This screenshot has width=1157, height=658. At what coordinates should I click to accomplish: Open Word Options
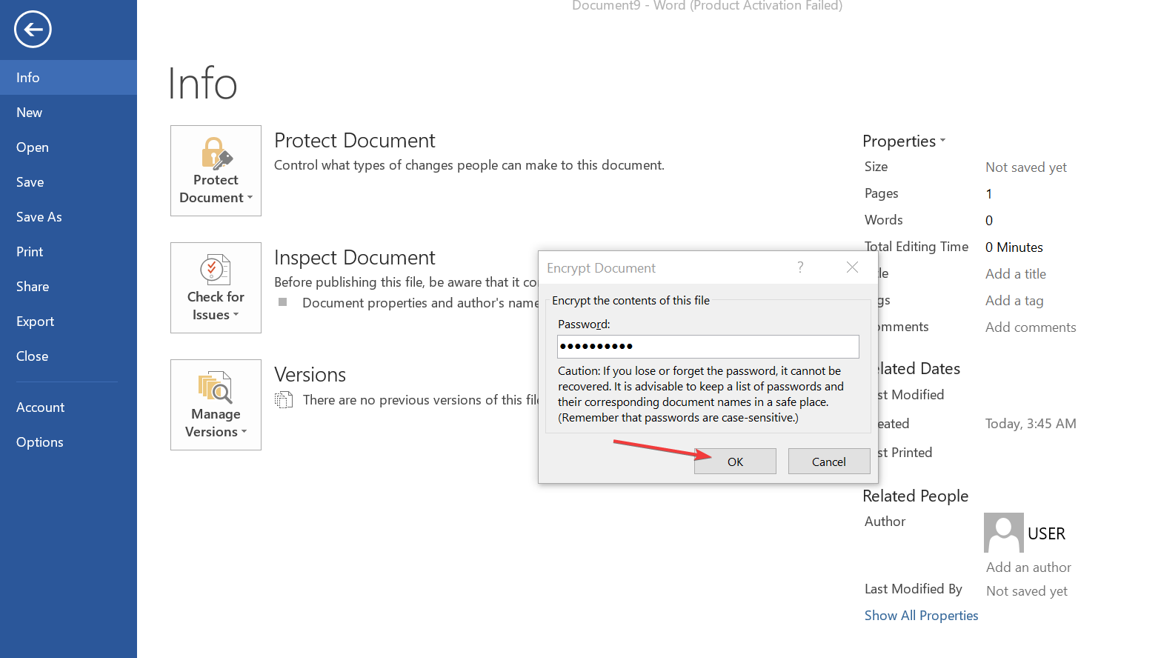point(40,442)
